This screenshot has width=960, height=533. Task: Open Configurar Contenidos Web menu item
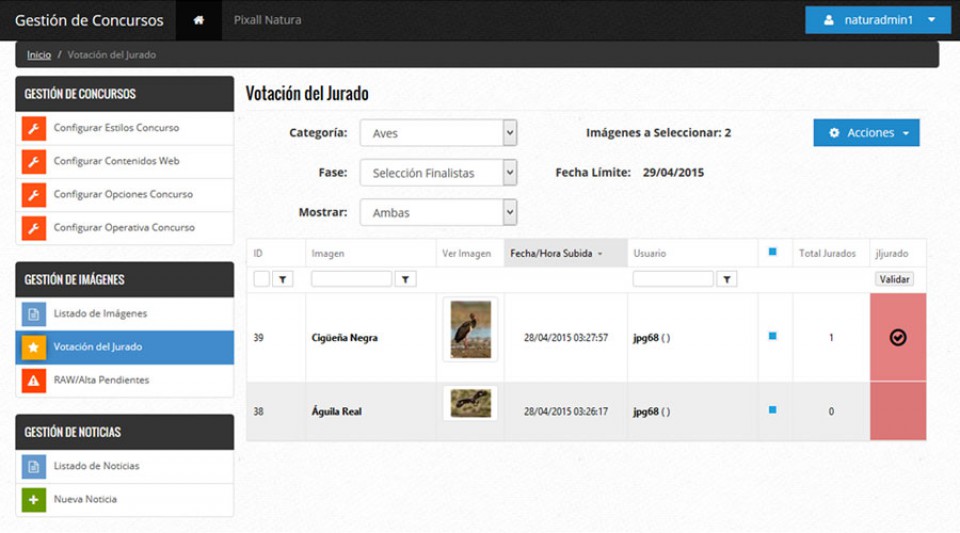125,162
